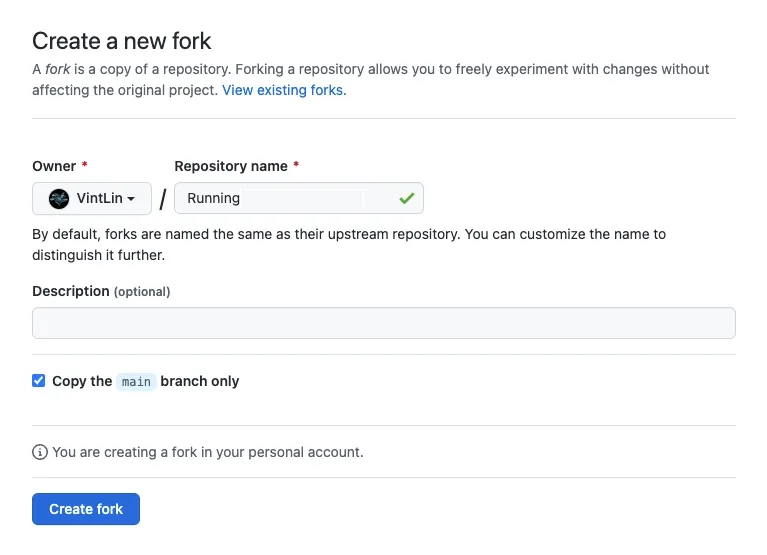Image resolution: width=767 pixels, height=555 pixels.
Task: Click the 'Repository name' label
Action: coord(231,166)
